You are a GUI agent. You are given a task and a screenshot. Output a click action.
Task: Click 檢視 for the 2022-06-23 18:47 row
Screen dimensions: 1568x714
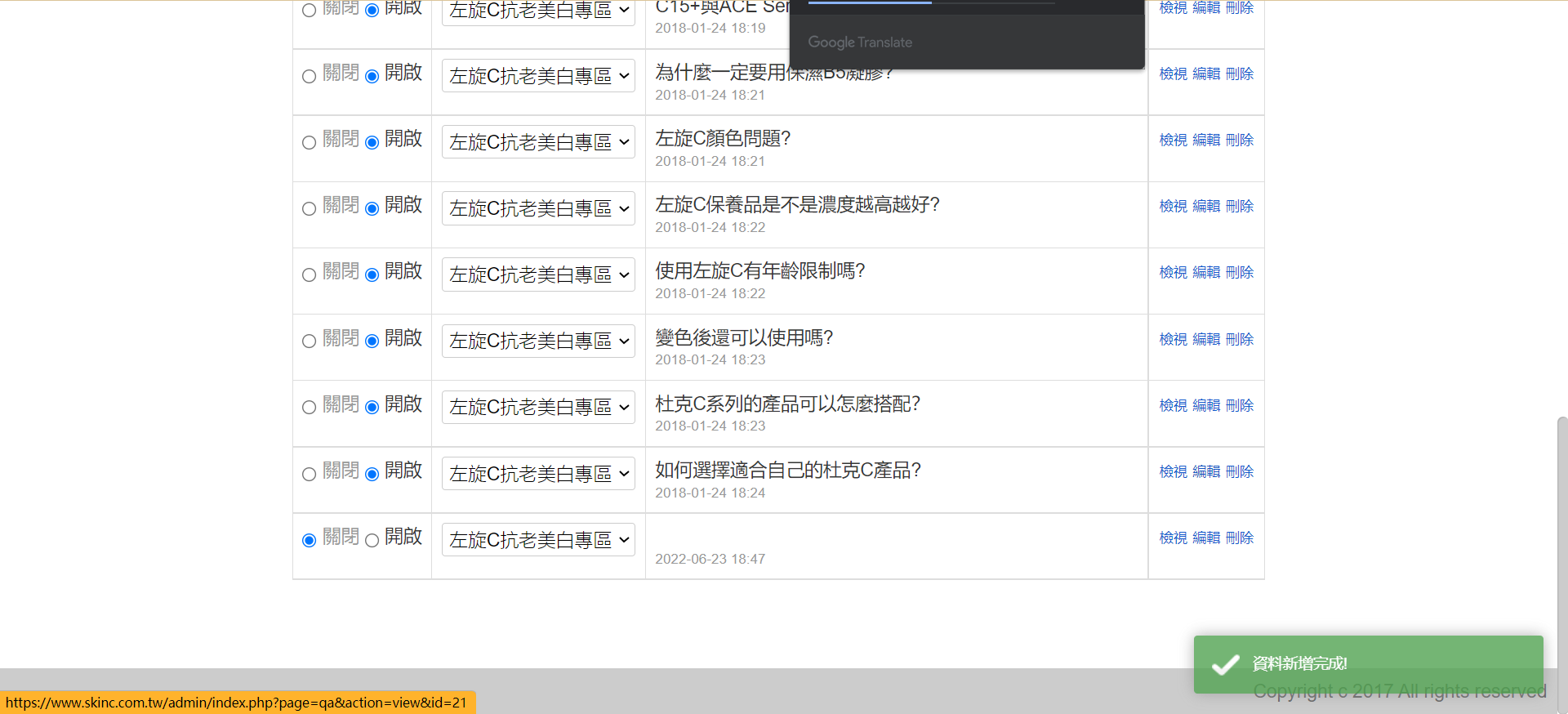pos(1173,538)
